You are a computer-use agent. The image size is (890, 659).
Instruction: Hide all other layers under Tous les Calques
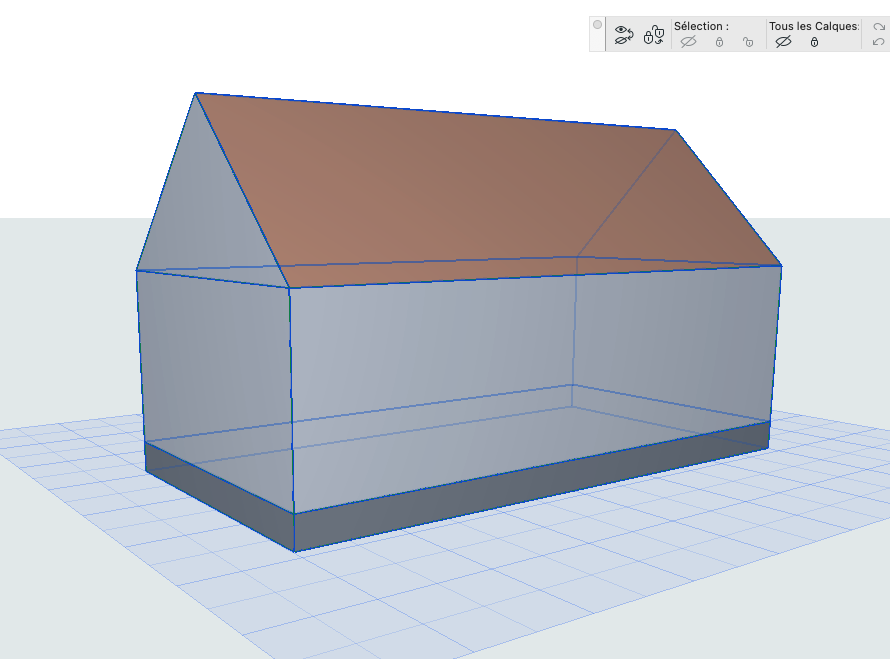click(x=783, y=42)
